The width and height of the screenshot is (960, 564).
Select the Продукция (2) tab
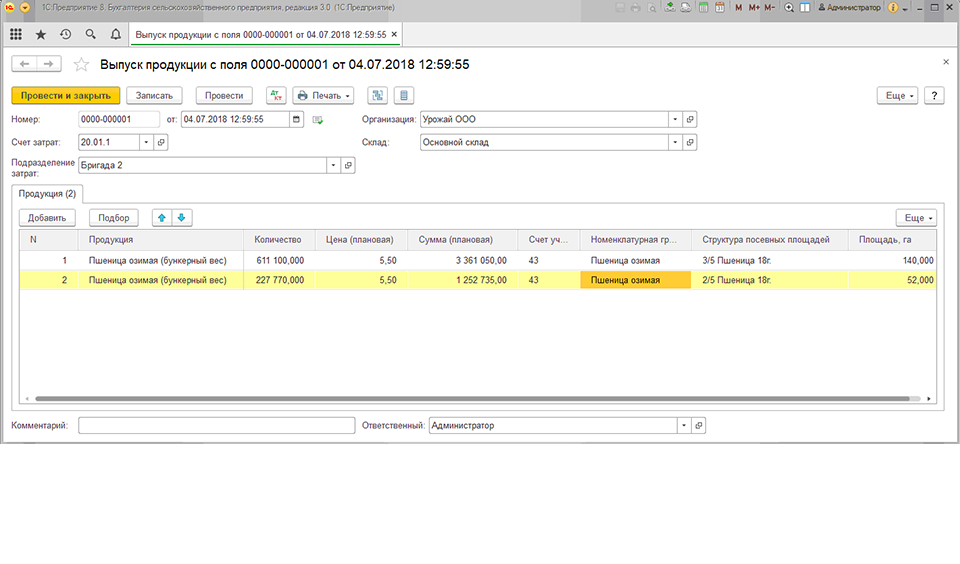click(x=47, y=194)
